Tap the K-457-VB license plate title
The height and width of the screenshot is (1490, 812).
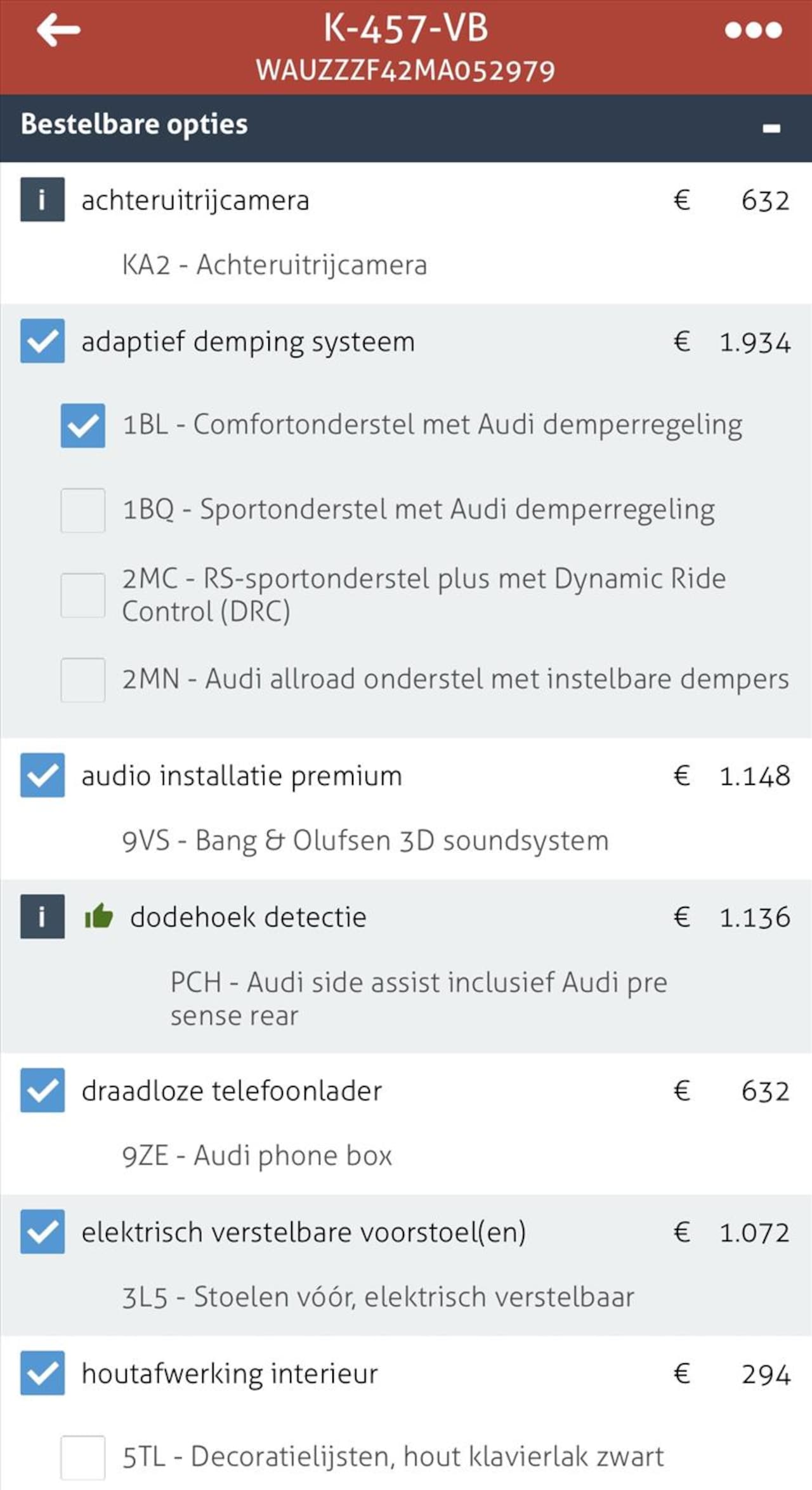[x=406, y=29]
